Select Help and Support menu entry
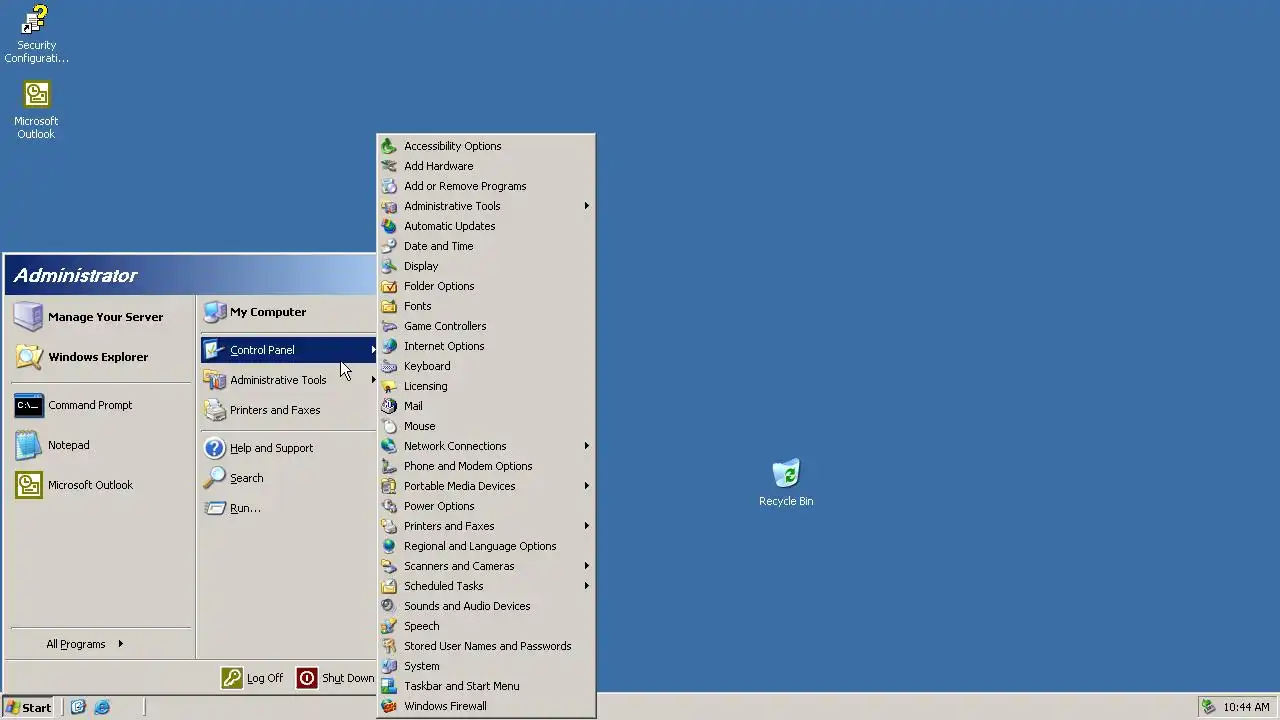The height and width of the screenshot is (720, 1280). [288, 448]
